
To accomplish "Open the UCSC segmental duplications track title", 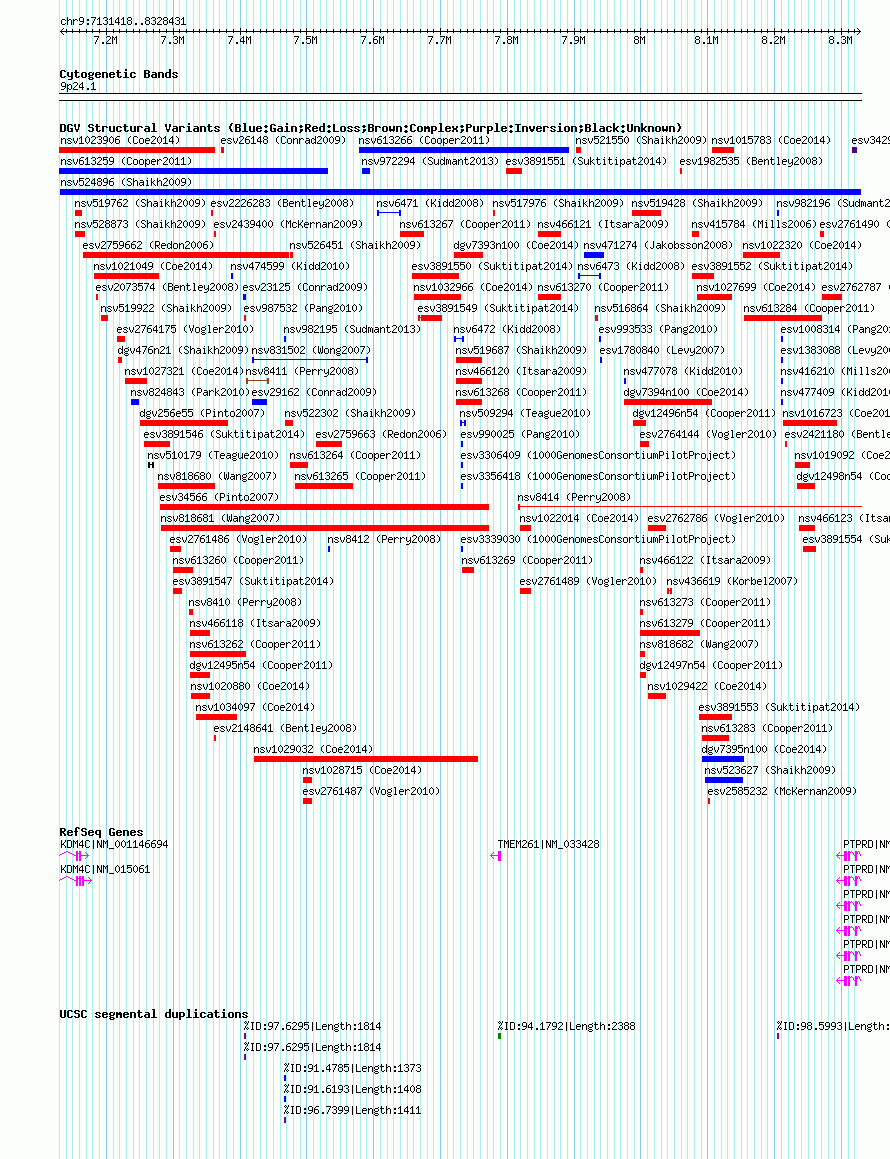I will click(154, 1013).
